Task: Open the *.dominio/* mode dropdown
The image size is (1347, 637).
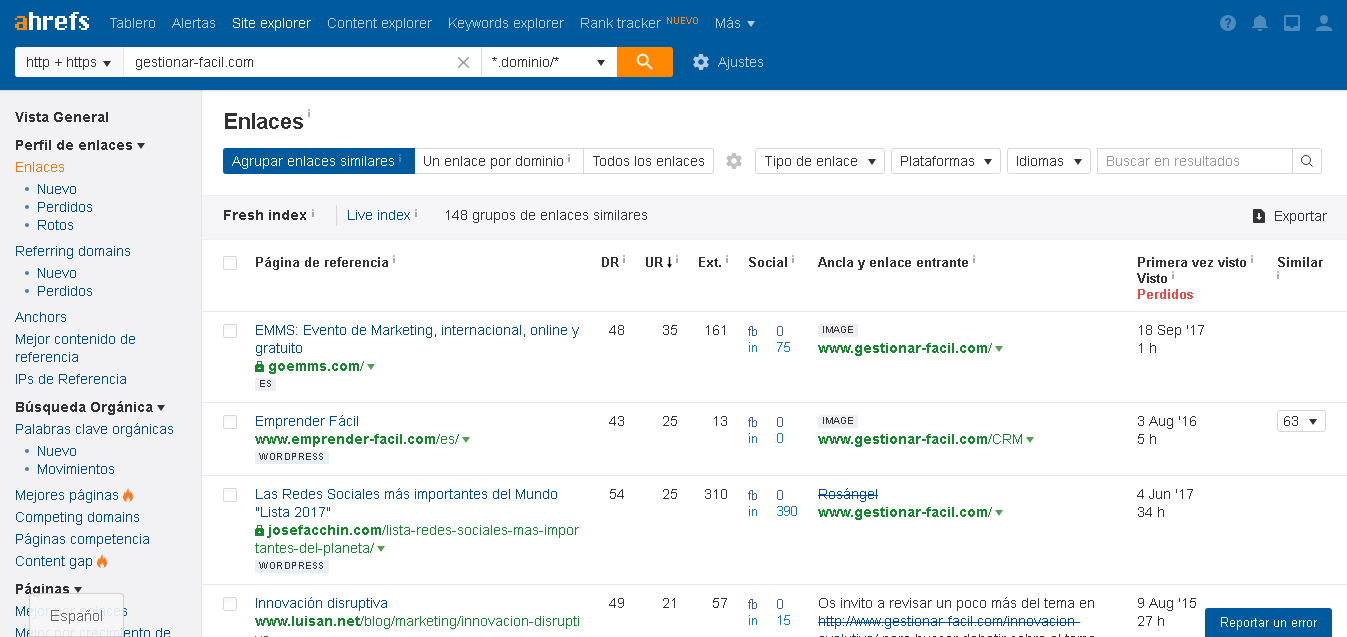Action: pos(549,62)
